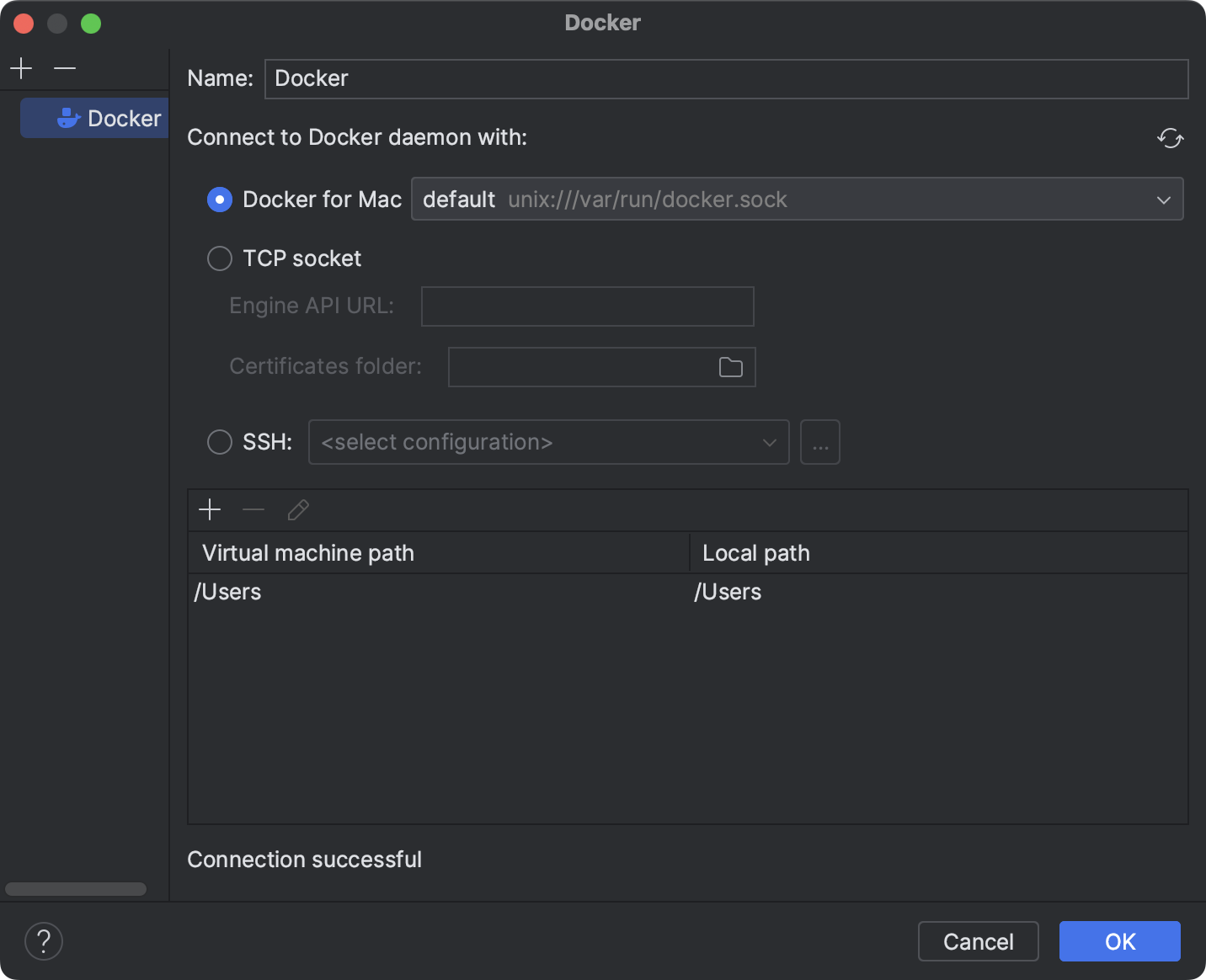1206x980 pixels.
Task: Add a new volume path mapping
Action: point(210,509)
